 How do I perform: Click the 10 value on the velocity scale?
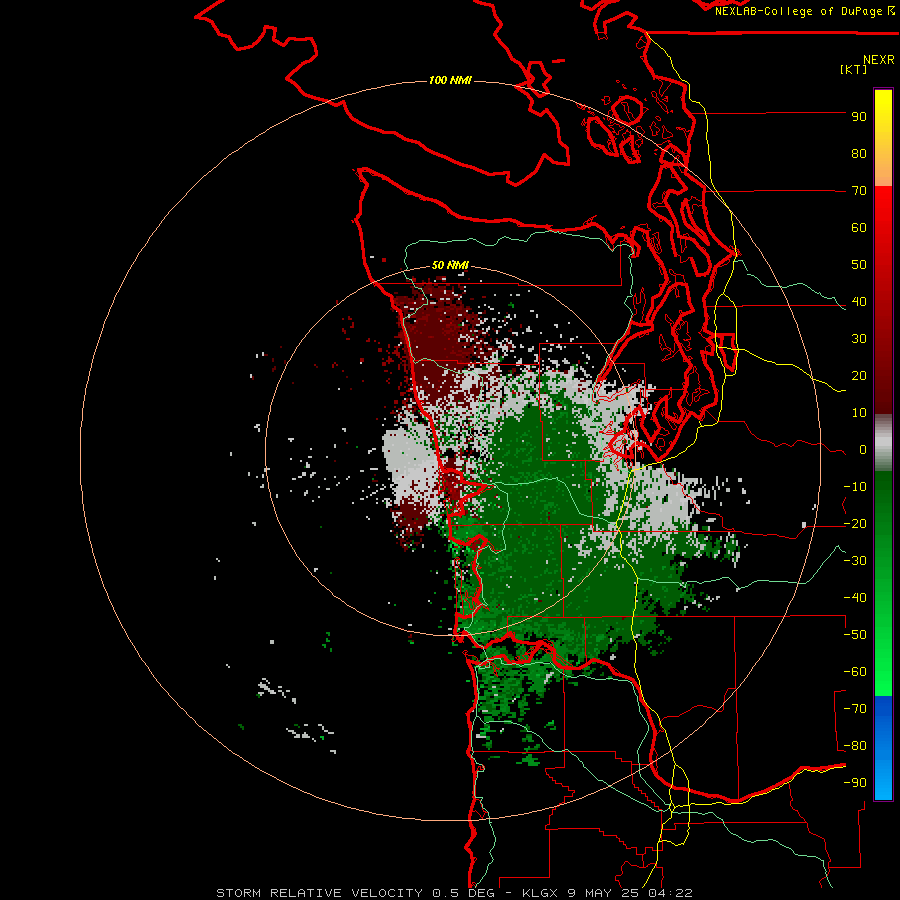click(859, 413)
